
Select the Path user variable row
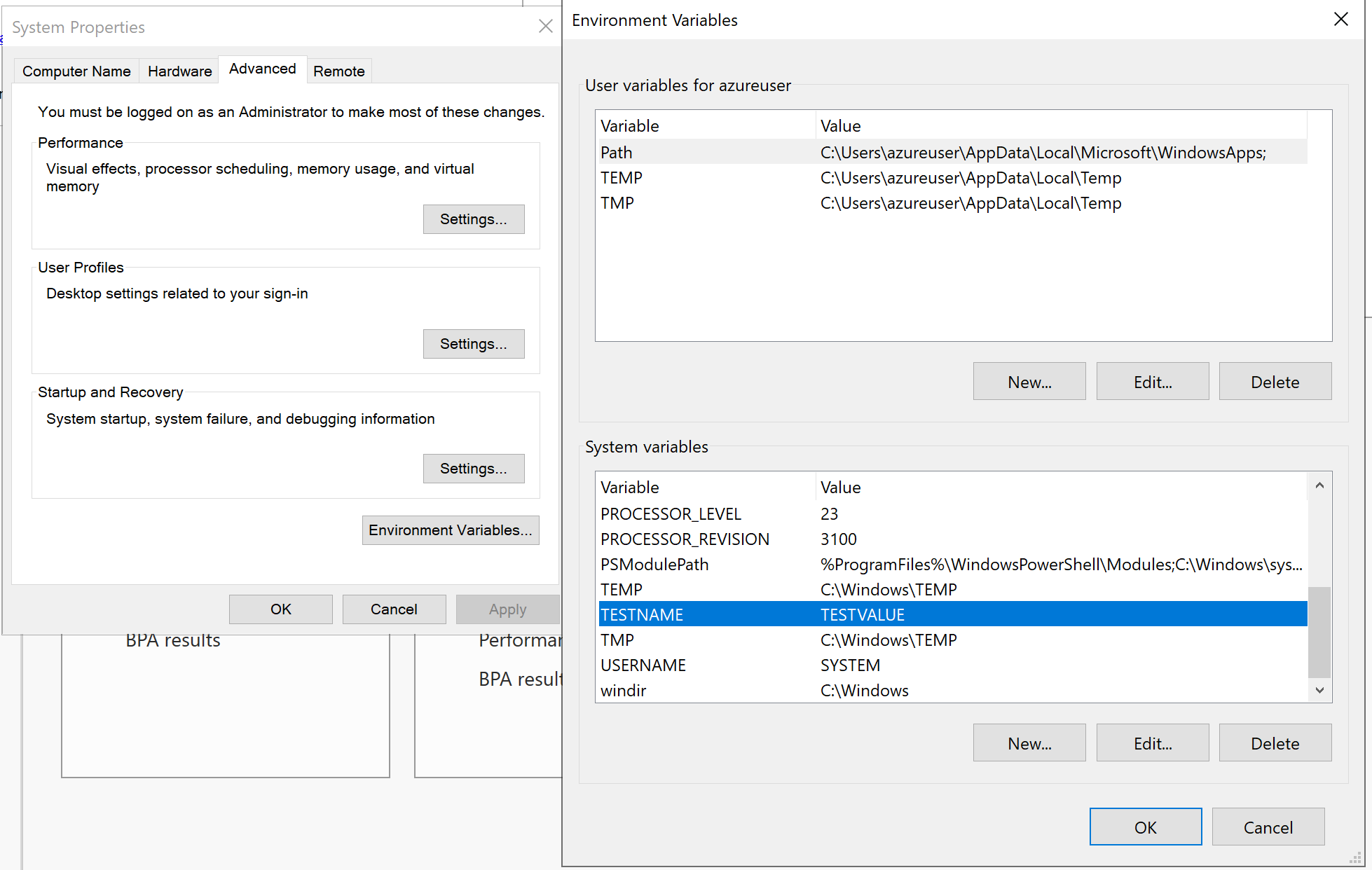(771, 152)
